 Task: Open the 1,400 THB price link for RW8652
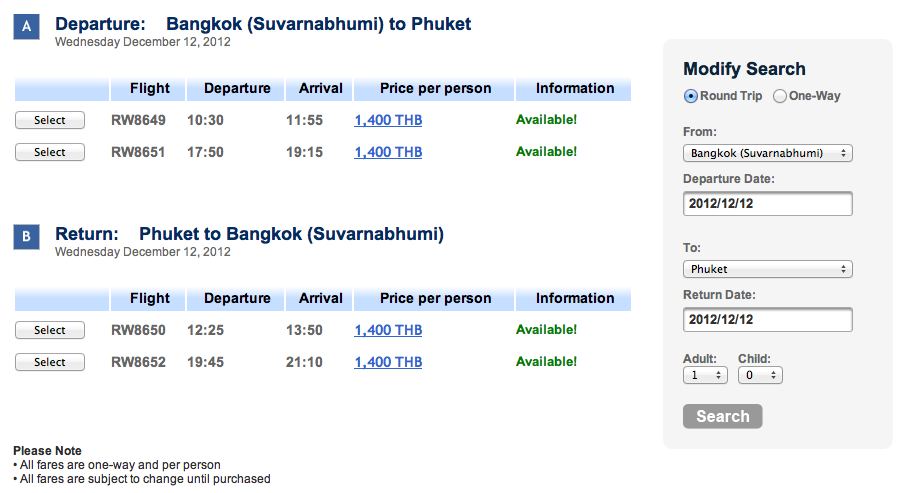pos(388,362)
